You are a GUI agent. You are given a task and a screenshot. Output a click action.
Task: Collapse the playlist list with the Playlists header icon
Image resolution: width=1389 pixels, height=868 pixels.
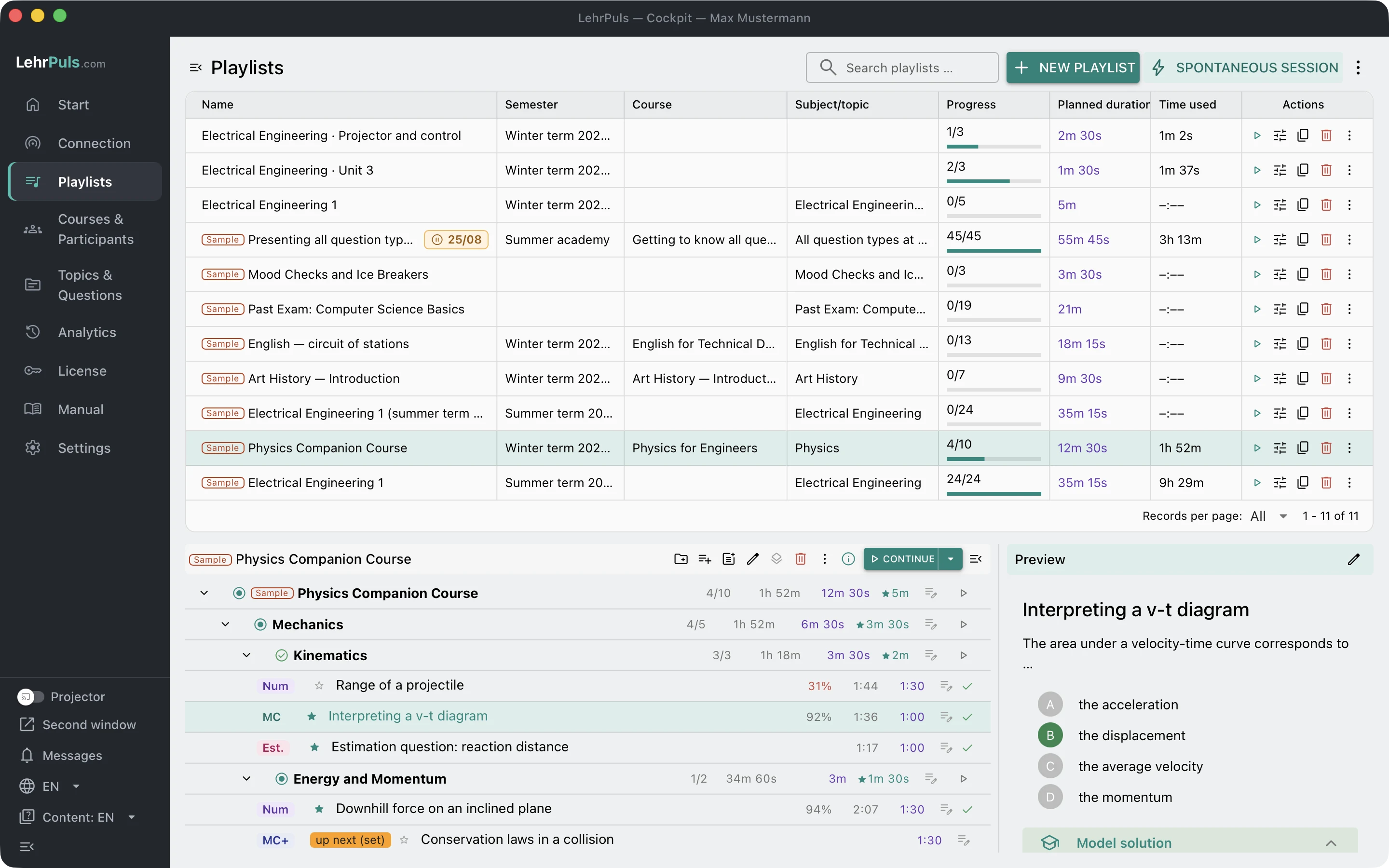click(196, 68)
